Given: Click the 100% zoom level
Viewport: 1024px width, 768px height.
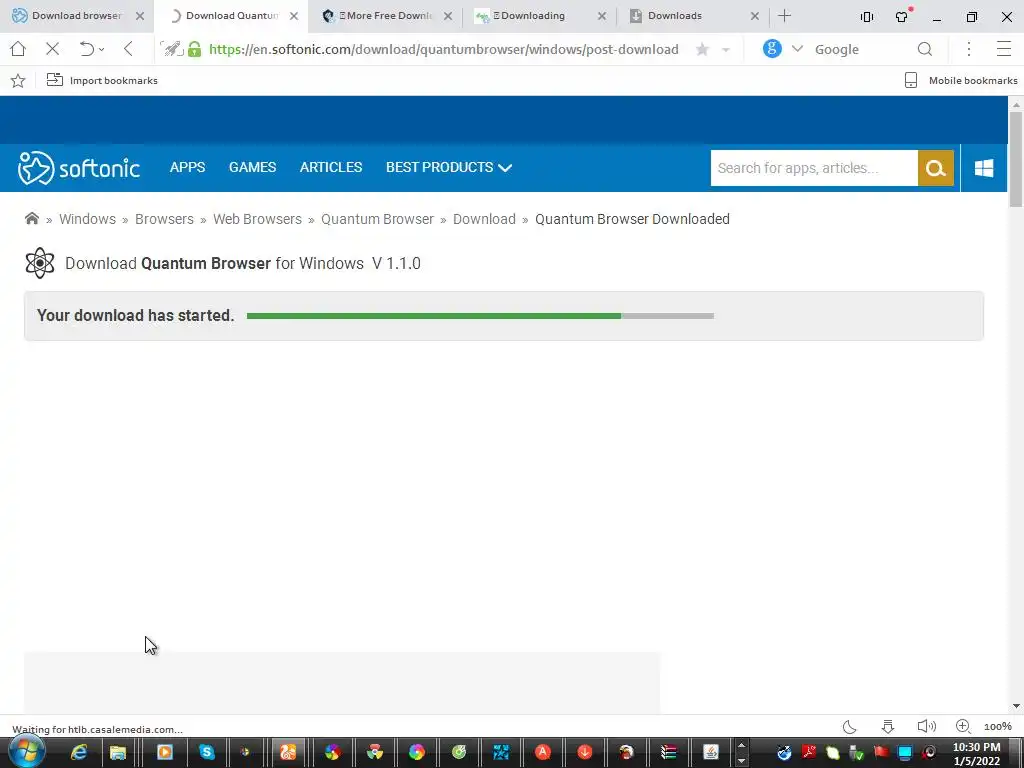Looking at the screenshot, I should tap(998, 727).
